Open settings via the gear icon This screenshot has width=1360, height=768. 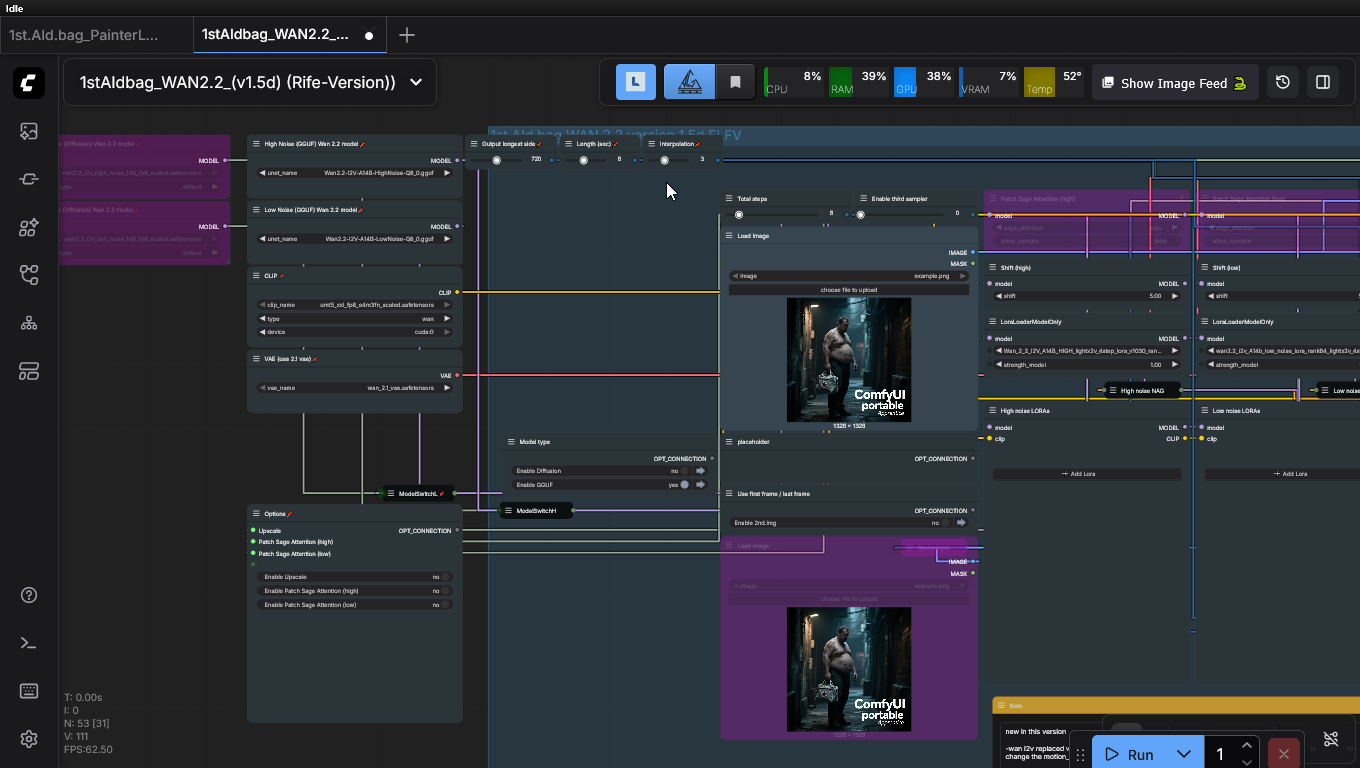click(29, 739)
